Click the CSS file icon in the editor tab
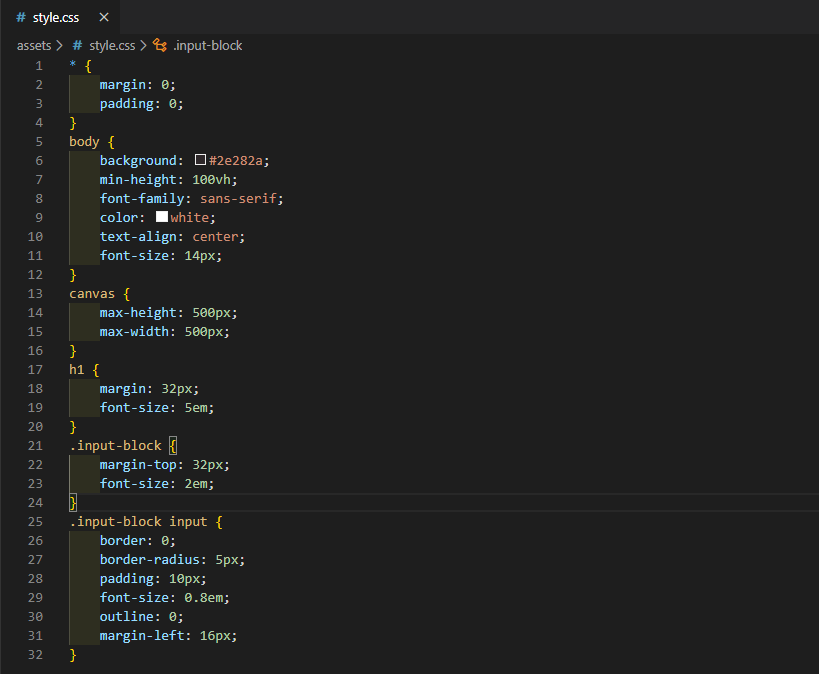The height and width of the screenshot is (674, 819). pyautogui.click(x=20, y=17)
